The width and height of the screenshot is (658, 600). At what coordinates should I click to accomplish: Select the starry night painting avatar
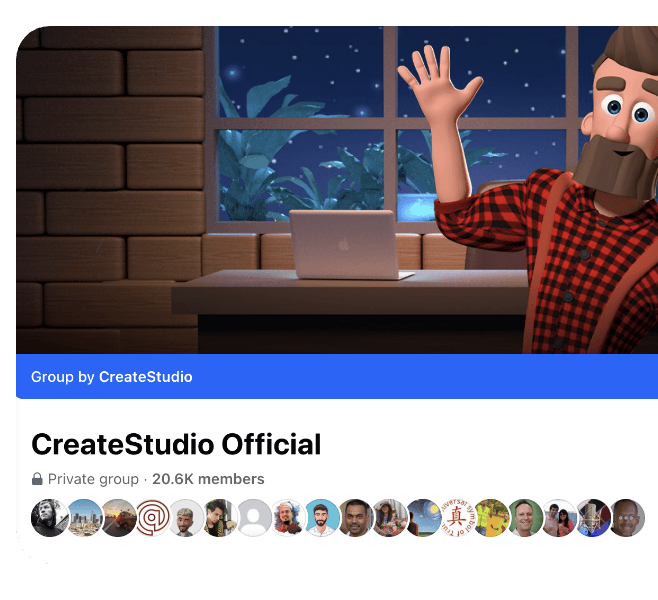(423, 518)
